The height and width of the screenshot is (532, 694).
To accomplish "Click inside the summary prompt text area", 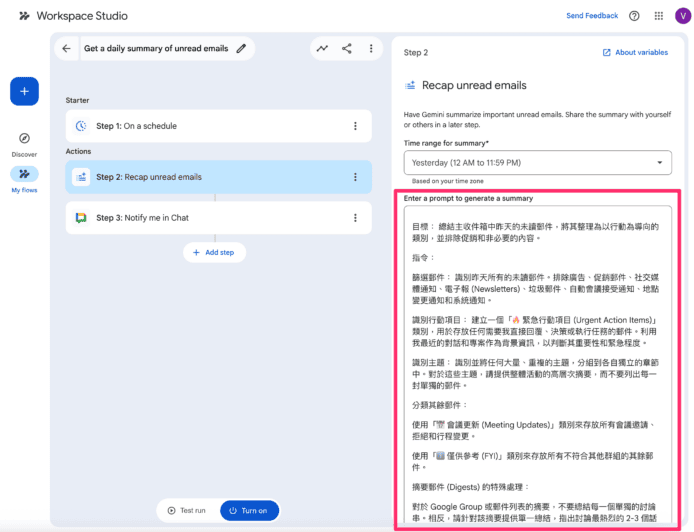I will (x=537, y=360).
